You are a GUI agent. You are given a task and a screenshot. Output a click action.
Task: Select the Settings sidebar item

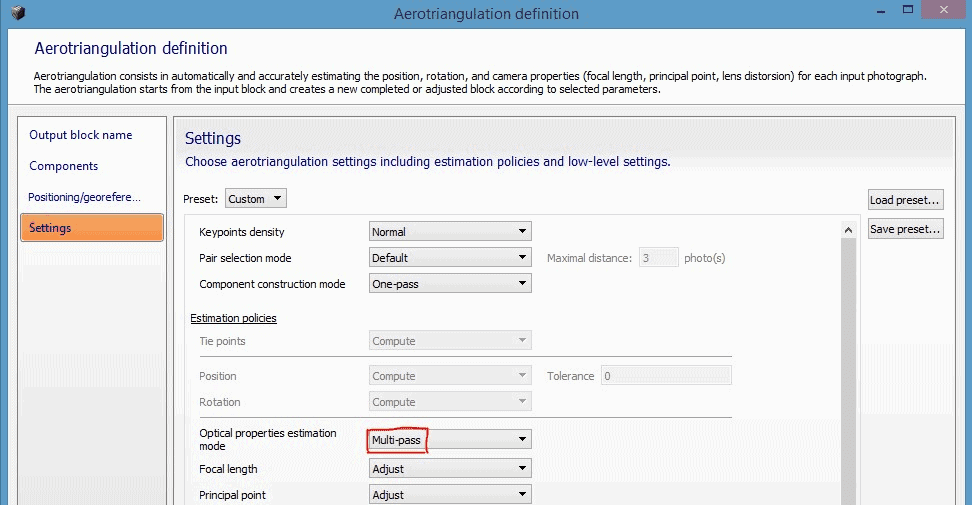[91, 228]
